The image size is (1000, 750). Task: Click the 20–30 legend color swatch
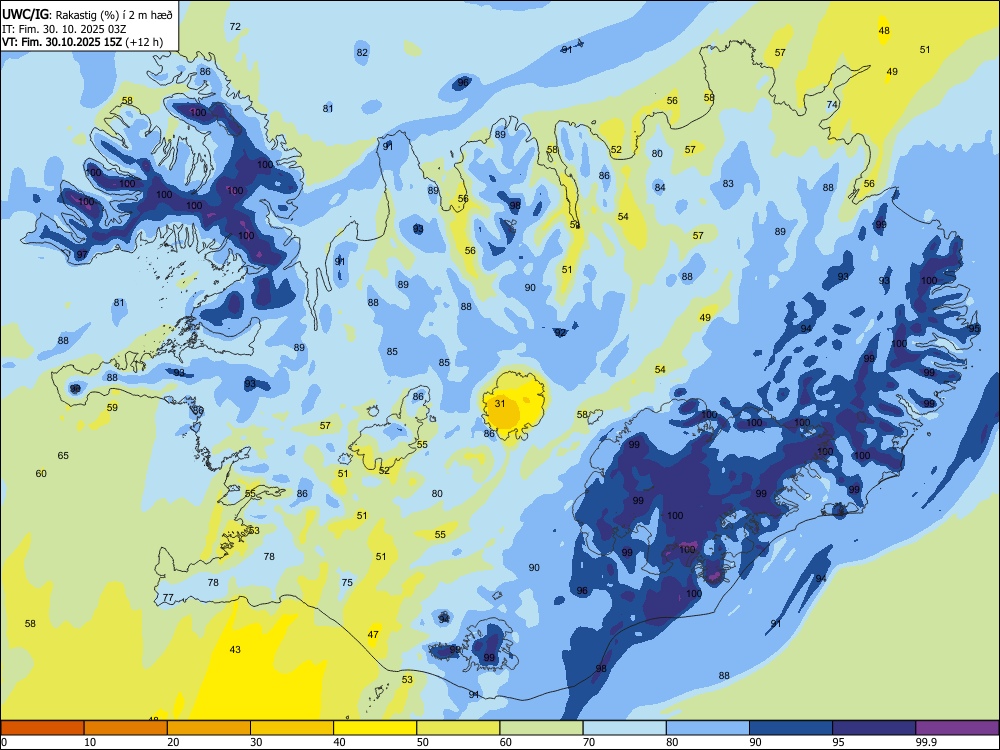(x=209, y=728)
